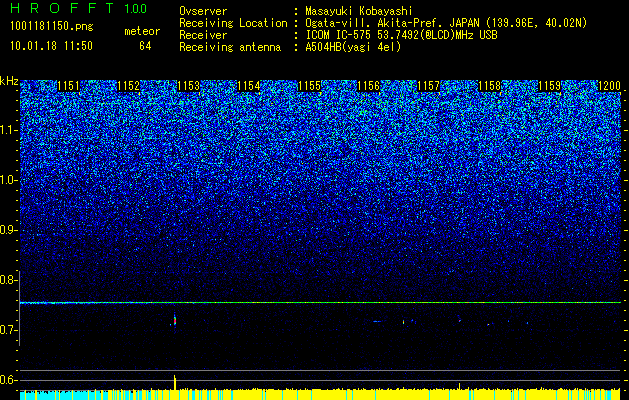Click the tall yellow level spike at 1153
This screenshot has height=400, width=629.
click(x=175, y=382)
